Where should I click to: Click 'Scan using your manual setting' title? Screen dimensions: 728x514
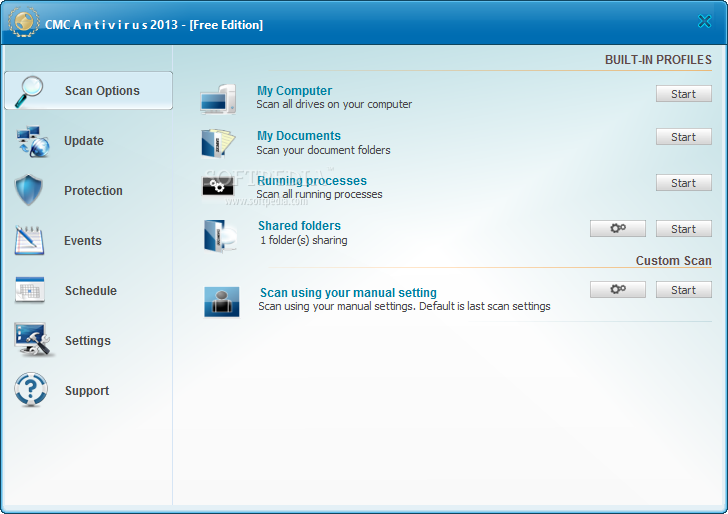click(x=348, y=293)
